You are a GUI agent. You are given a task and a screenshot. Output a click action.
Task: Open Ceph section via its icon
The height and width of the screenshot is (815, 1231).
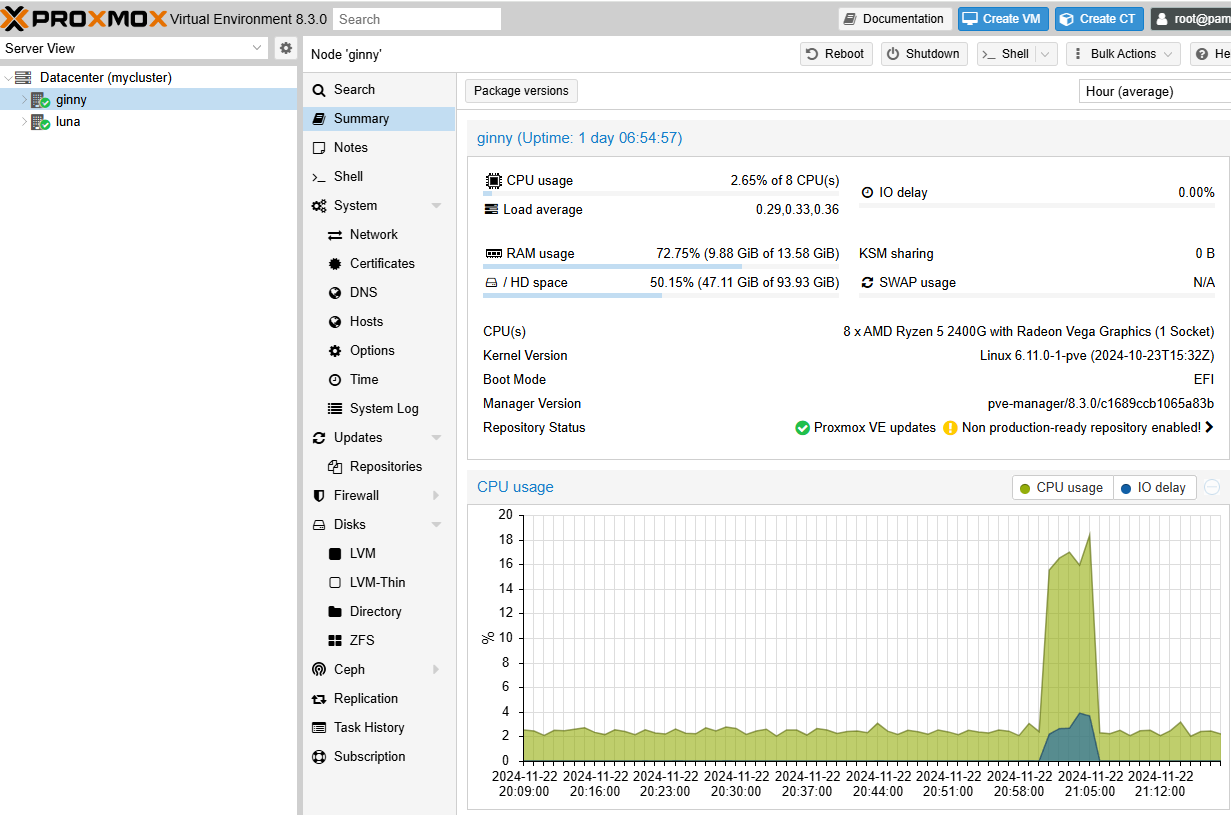click(319, 669)
